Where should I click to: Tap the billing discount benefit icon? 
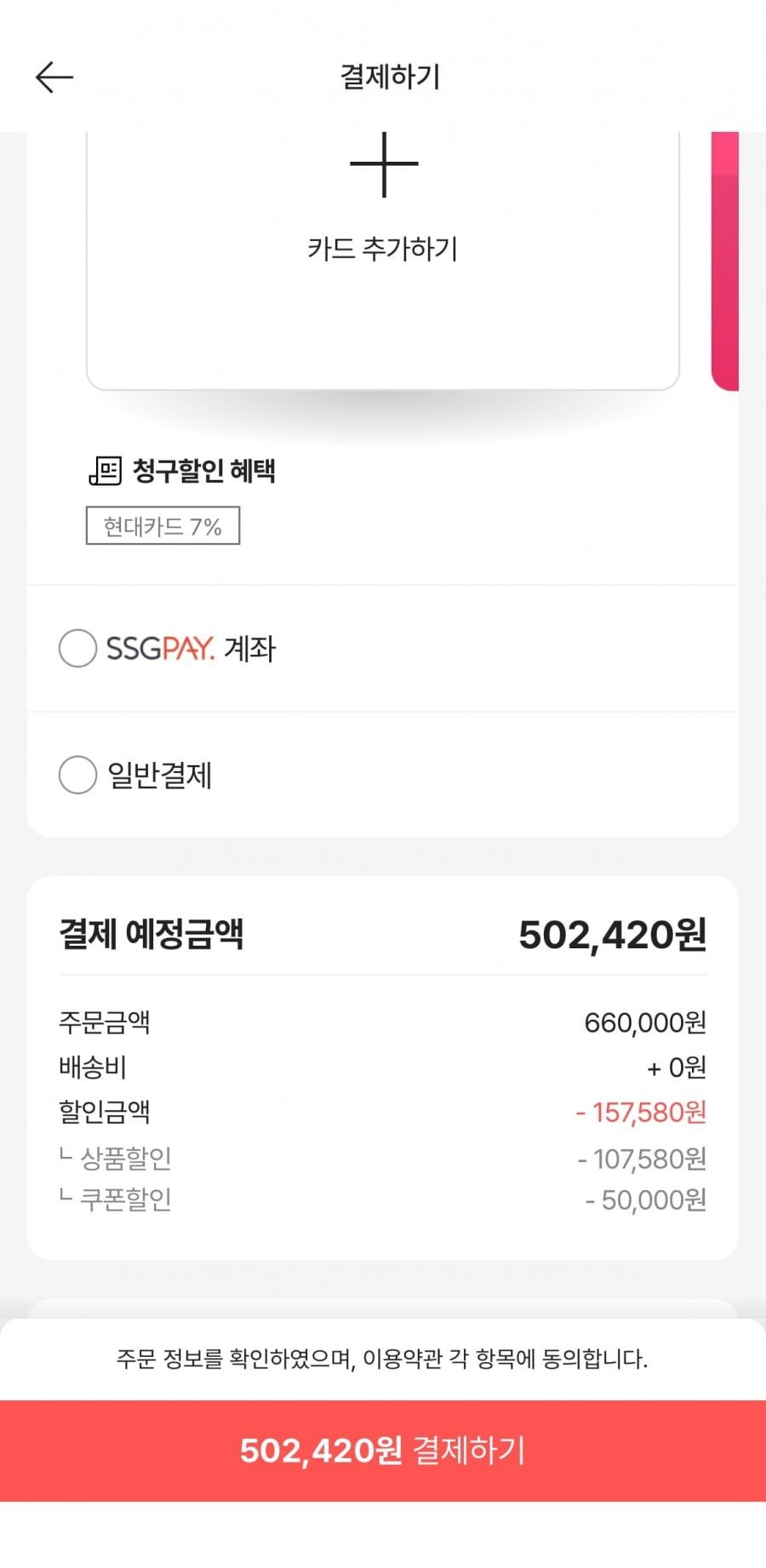click(x=105, y=471)
